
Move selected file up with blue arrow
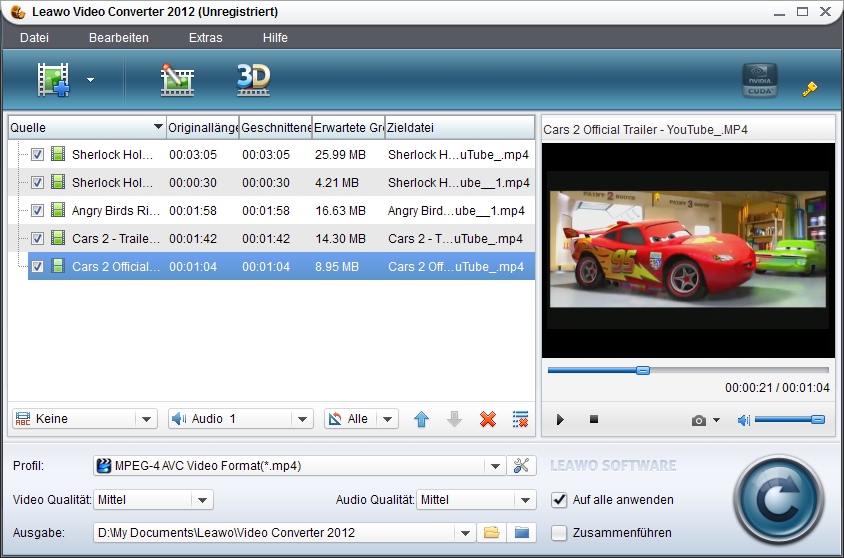point(421,419)
